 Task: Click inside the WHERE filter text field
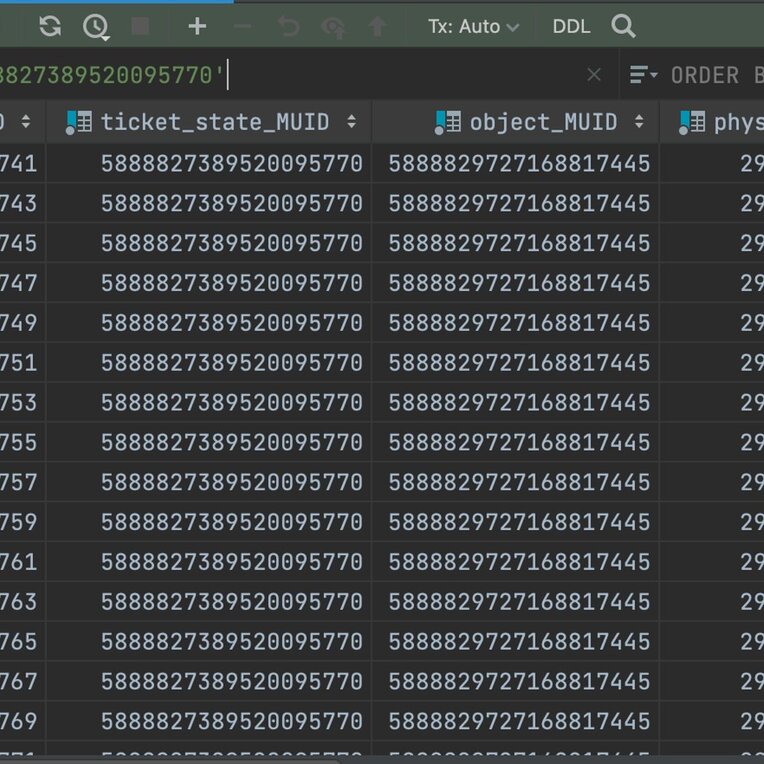400,75
